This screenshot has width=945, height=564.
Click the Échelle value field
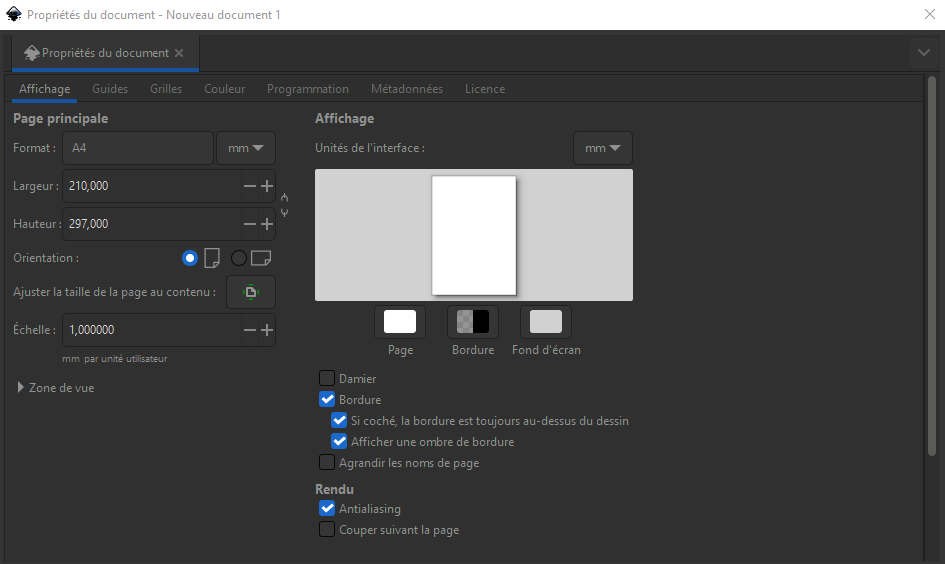pos(152,330)
